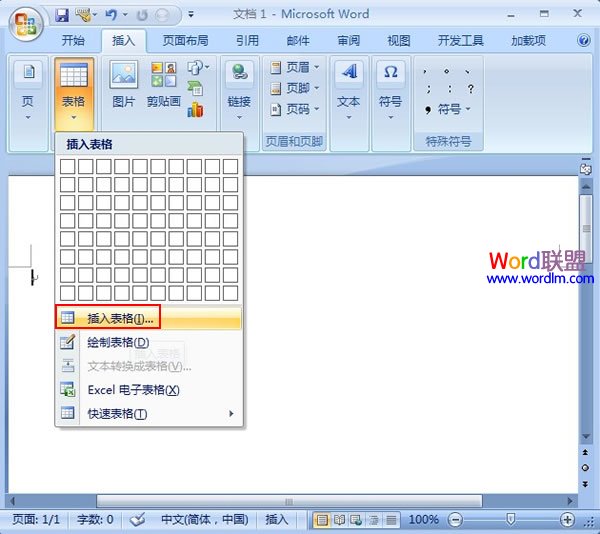The image size is (600, 534).
Task: Click the Excel spreadsheet icon in menu
Action: point(68,390)
